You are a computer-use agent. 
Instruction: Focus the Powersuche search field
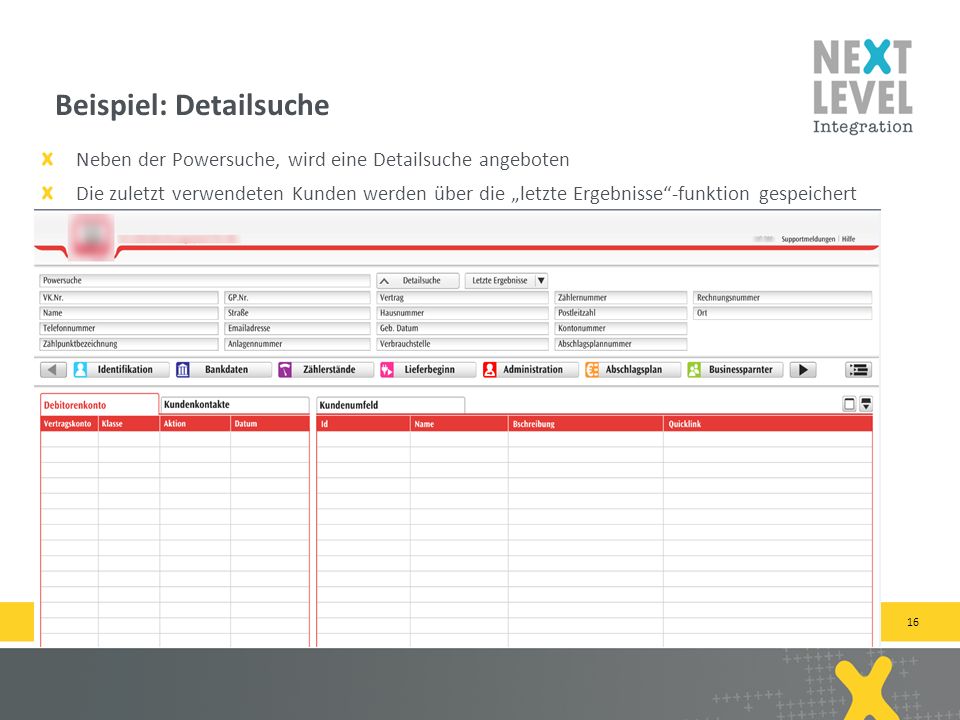205,280
